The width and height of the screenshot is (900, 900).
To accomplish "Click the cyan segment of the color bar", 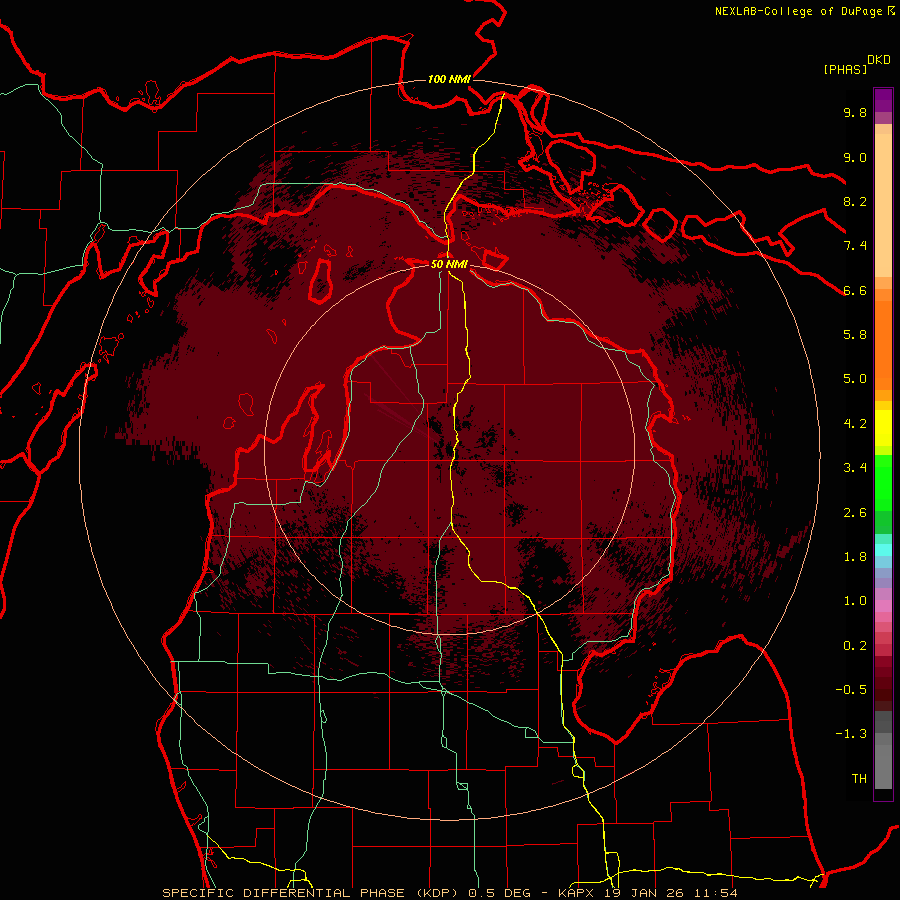I will [883, 549].
